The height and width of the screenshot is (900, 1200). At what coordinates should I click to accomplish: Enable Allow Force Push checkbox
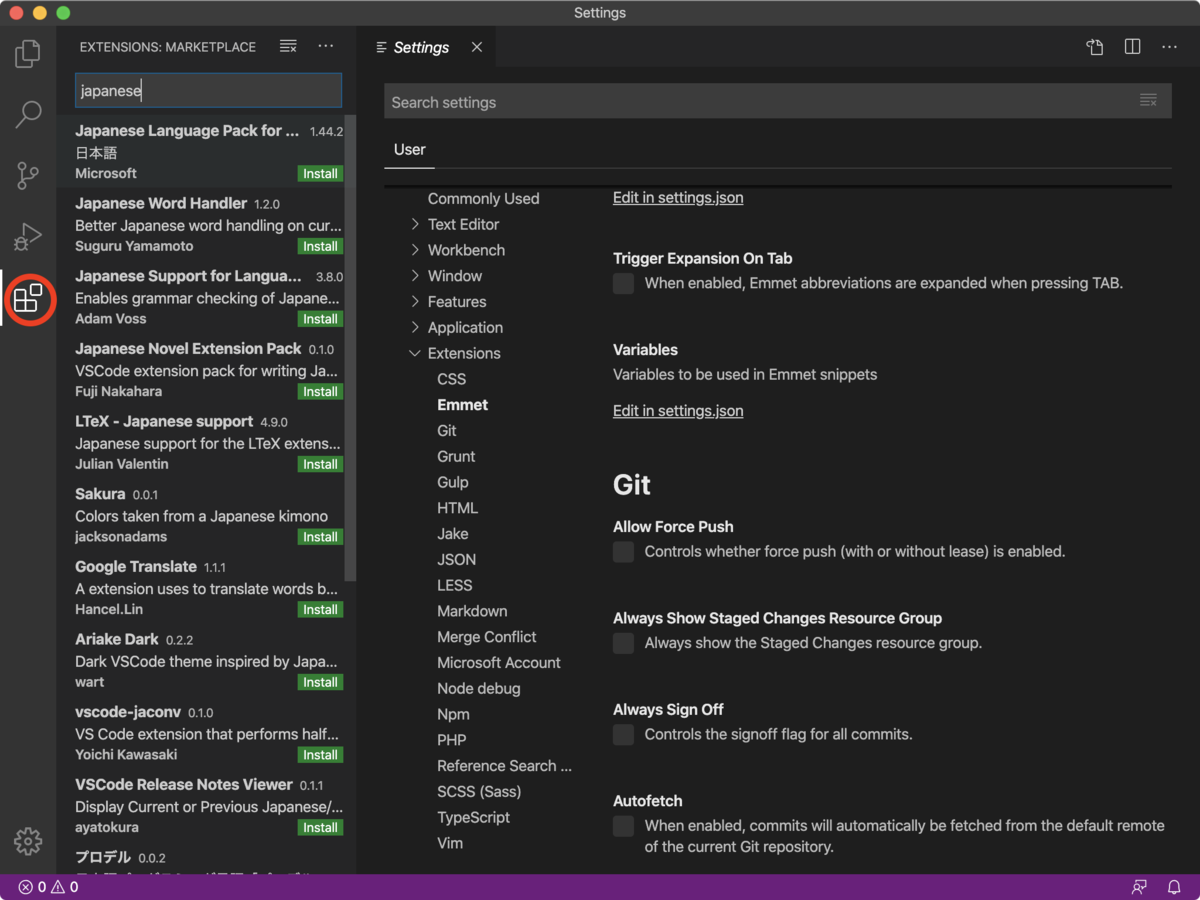(x=623, y=552)
